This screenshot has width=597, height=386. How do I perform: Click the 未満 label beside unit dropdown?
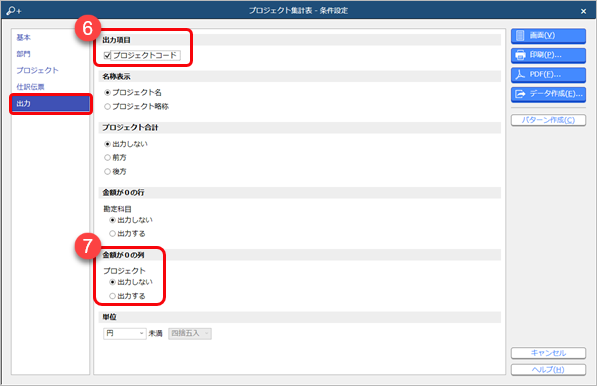click(155, 333)
